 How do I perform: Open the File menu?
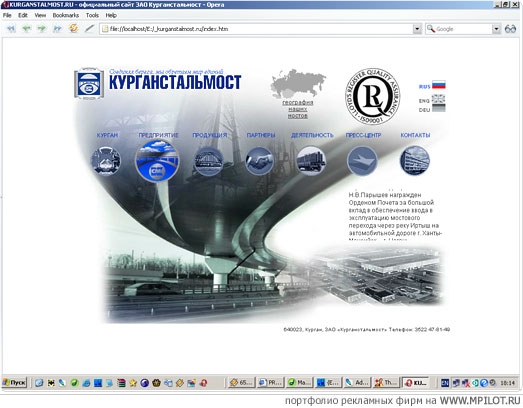pyautogui.click(x=7, y=15)
